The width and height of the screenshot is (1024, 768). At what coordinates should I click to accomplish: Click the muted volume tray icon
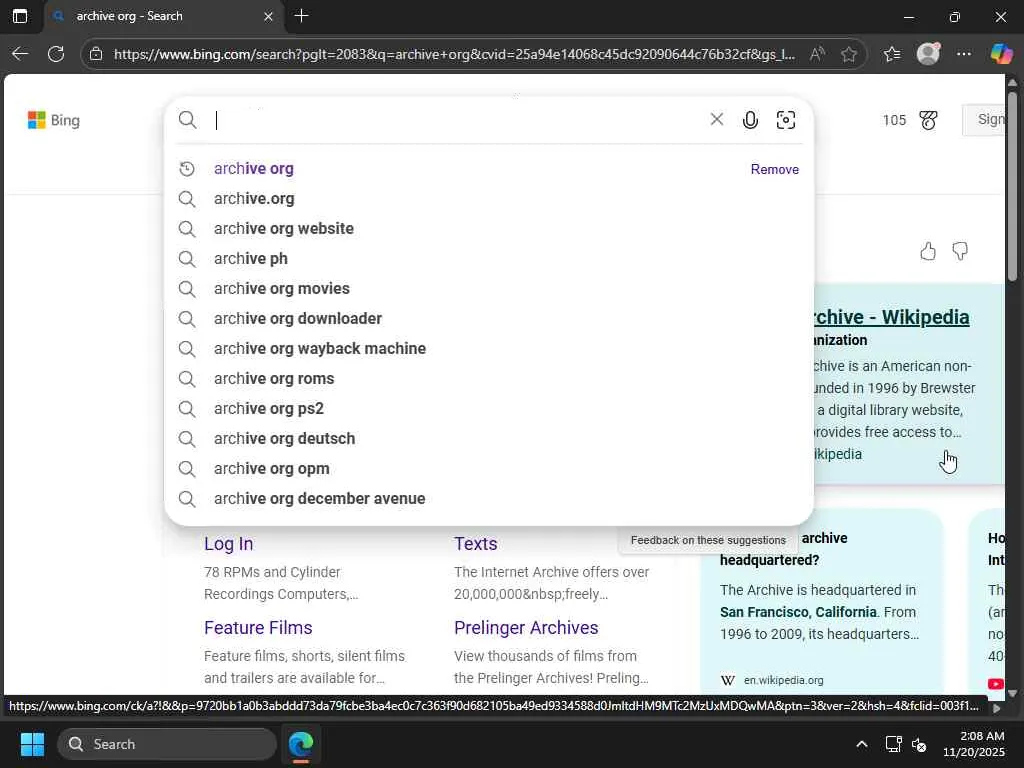920,744
